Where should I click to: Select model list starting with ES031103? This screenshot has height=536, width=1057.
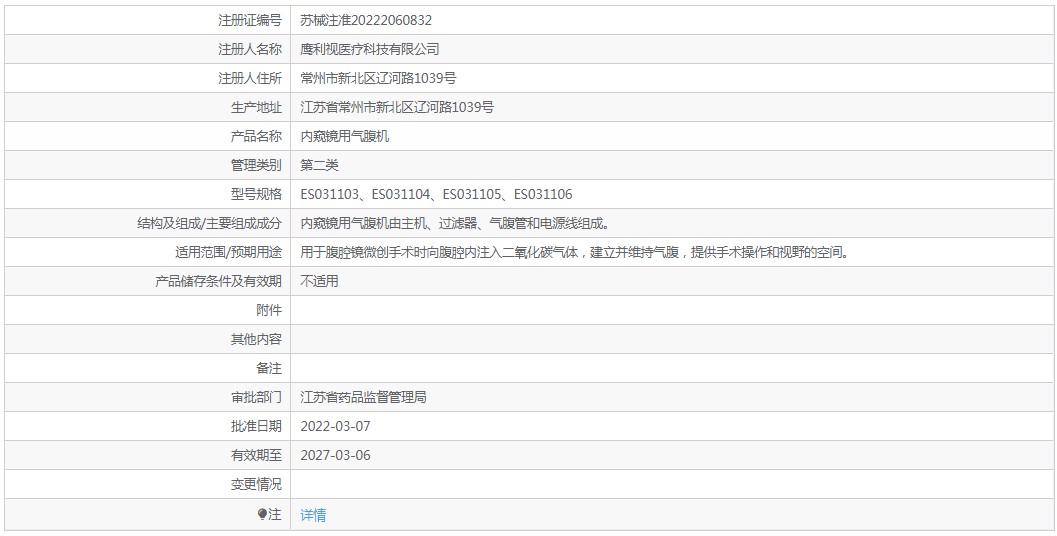coord(436,194)
